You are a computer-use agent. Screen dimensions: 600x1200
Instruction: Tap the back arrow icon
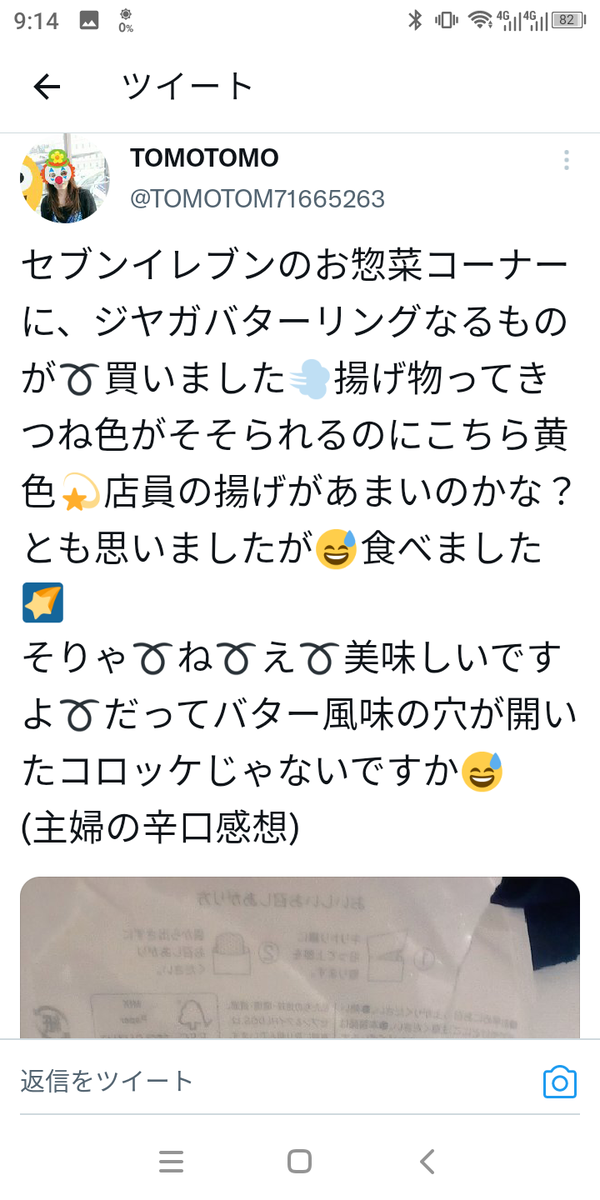pos(47,88)
